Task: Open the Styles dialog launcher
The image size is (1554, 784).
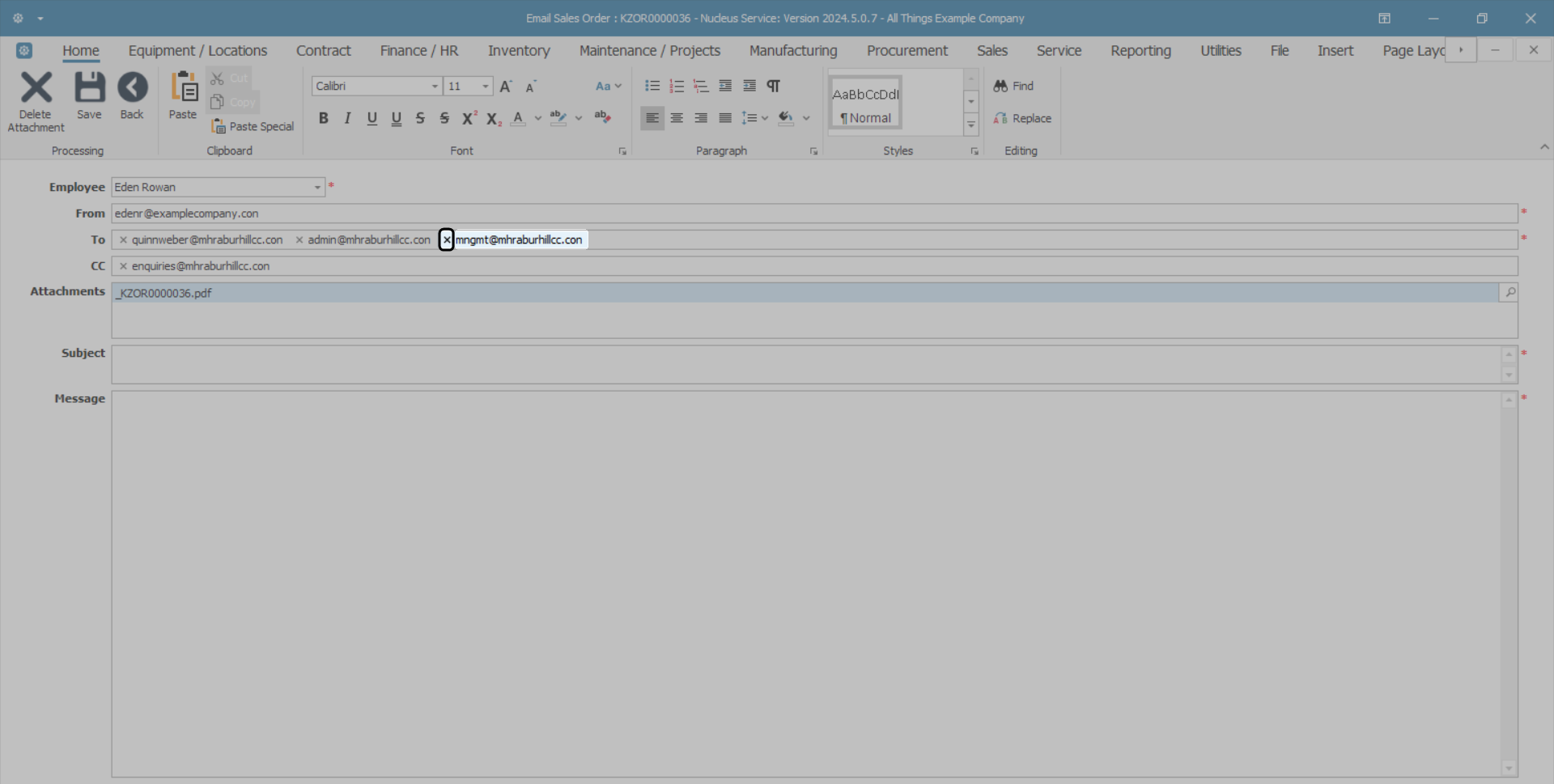Action: click(x=974, y=151)
